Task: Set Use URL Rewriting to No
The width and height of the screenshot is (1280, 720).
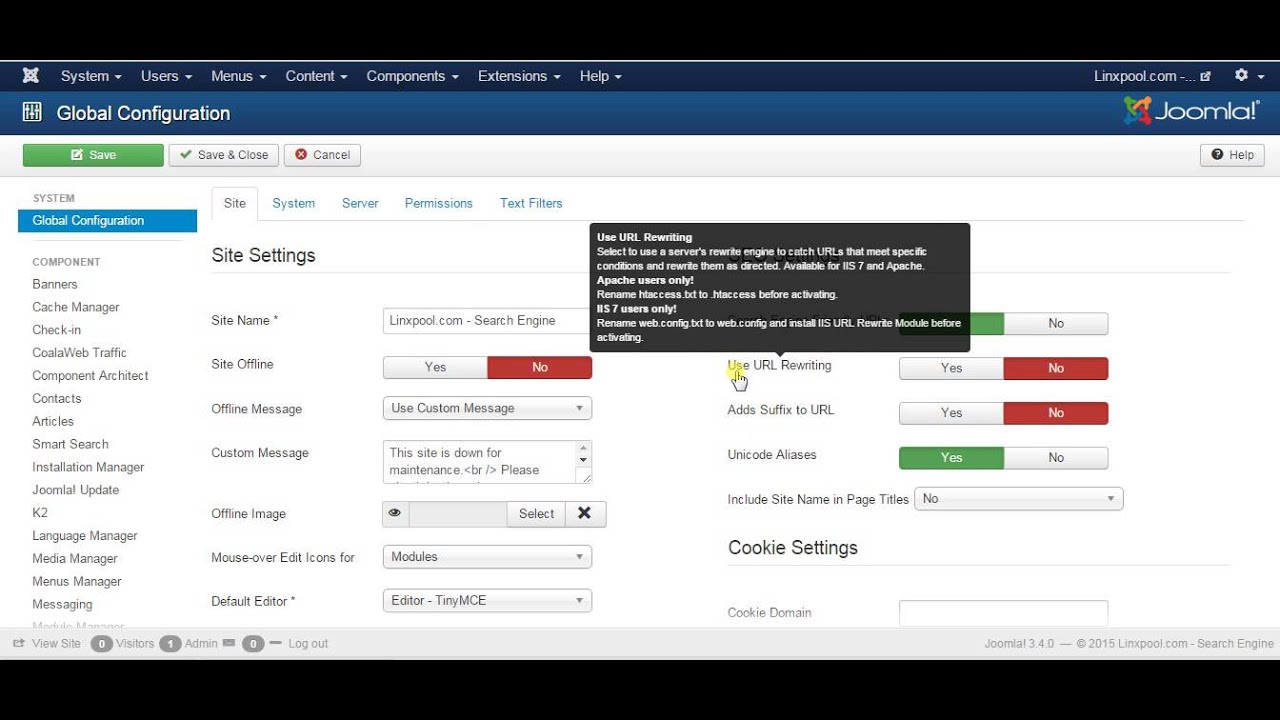Action: tap(1056, 368)
